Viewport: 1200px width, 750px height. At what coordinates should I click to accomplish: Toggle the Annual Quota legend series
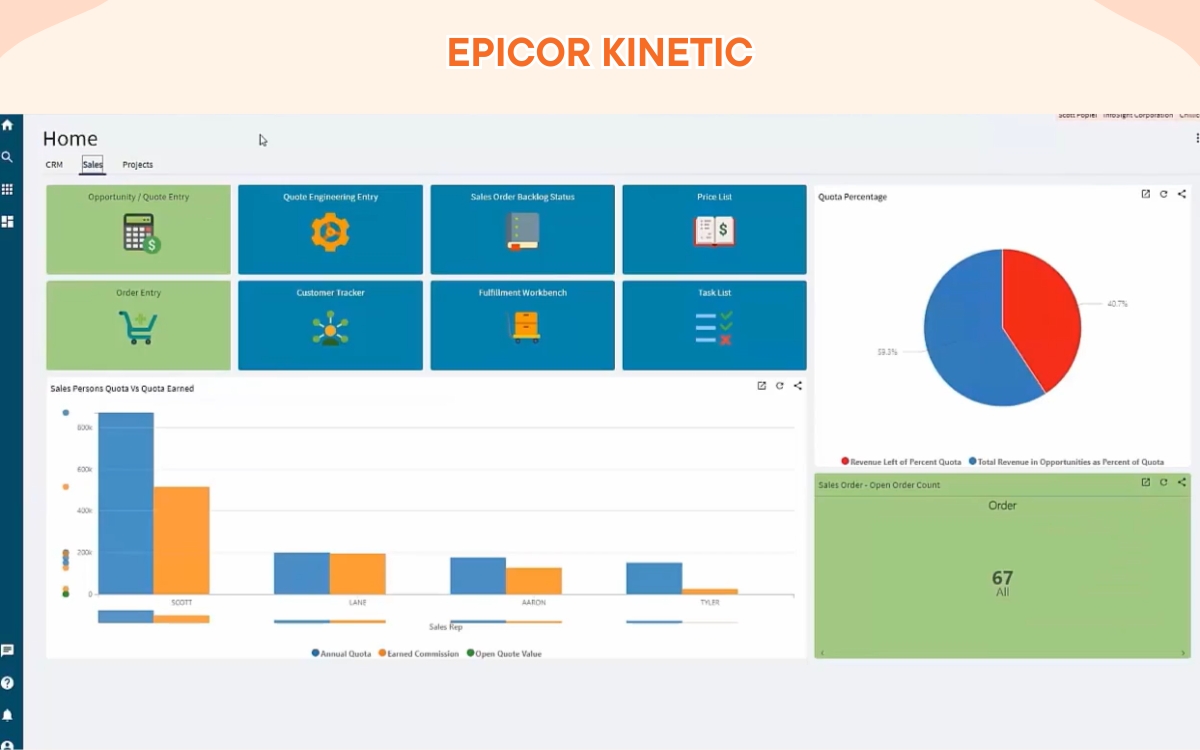click(341, 653)
